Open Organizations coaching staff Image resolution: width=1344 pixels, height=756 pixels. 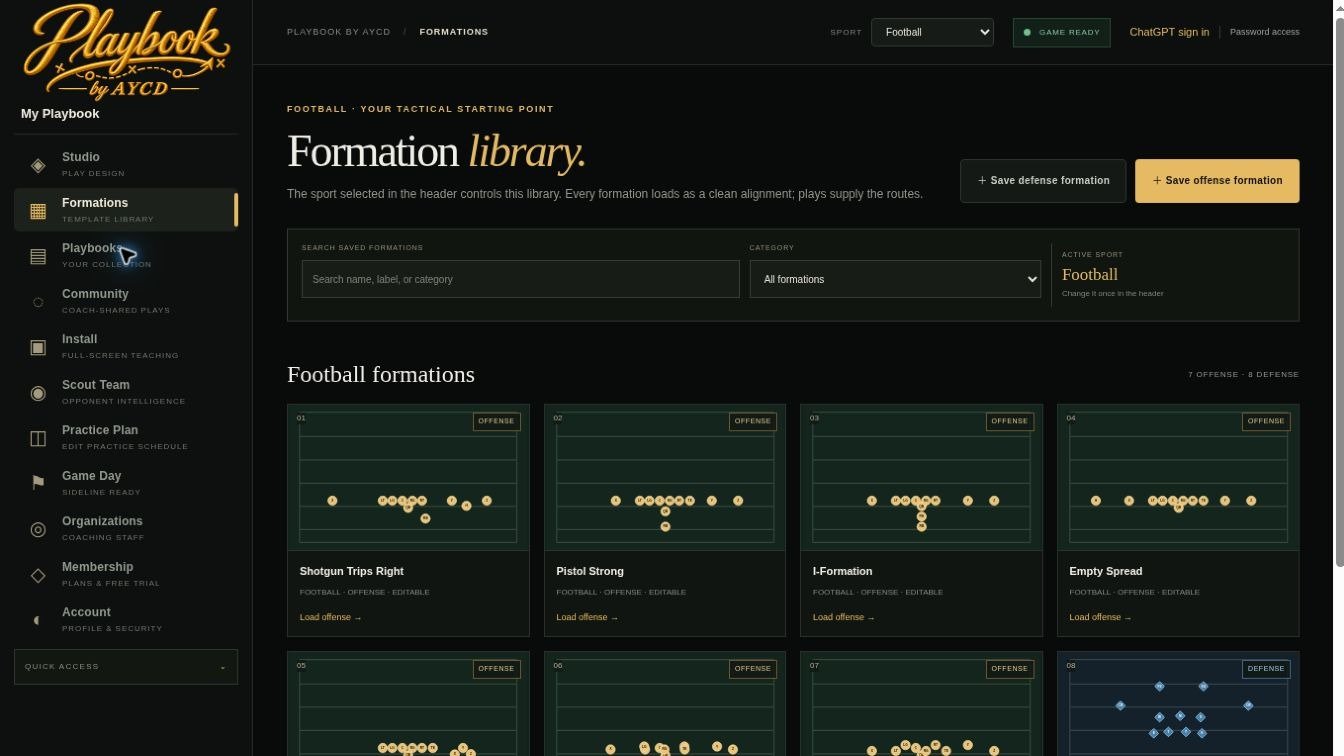point(126,529)
